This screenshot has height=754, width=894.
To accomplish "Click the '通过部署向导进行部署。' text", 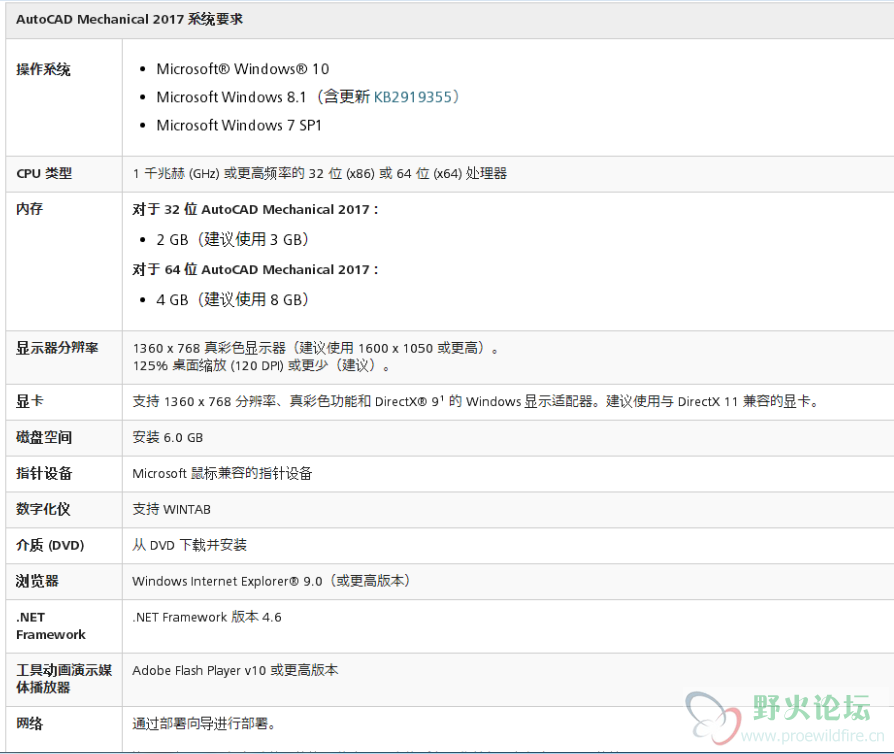I will coord(205,724).
